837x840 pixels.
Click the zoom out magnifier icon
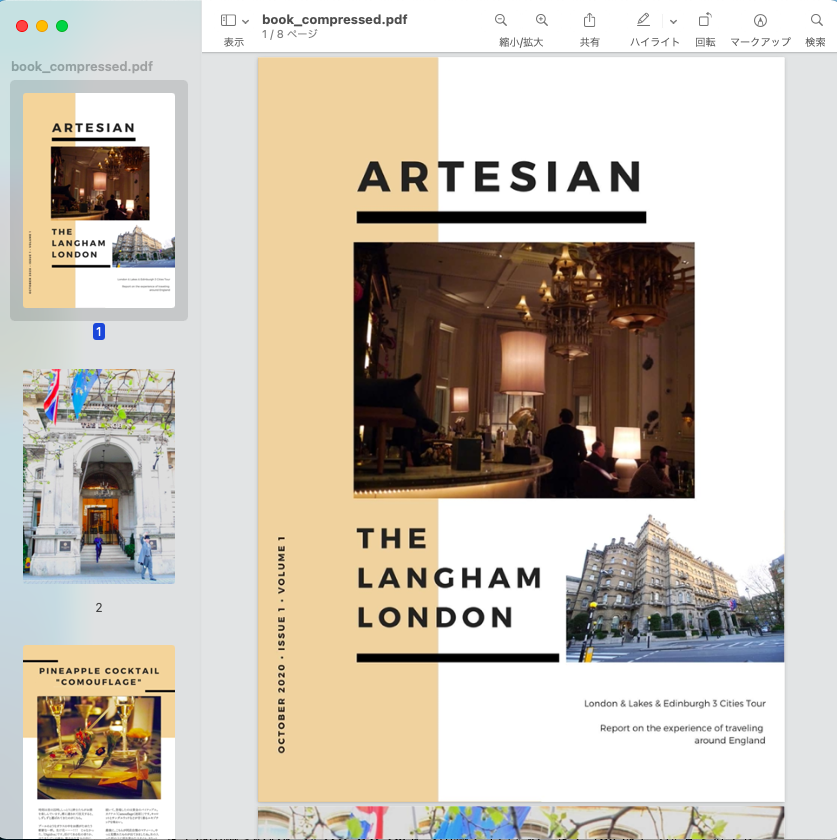(x=501, y=20)
